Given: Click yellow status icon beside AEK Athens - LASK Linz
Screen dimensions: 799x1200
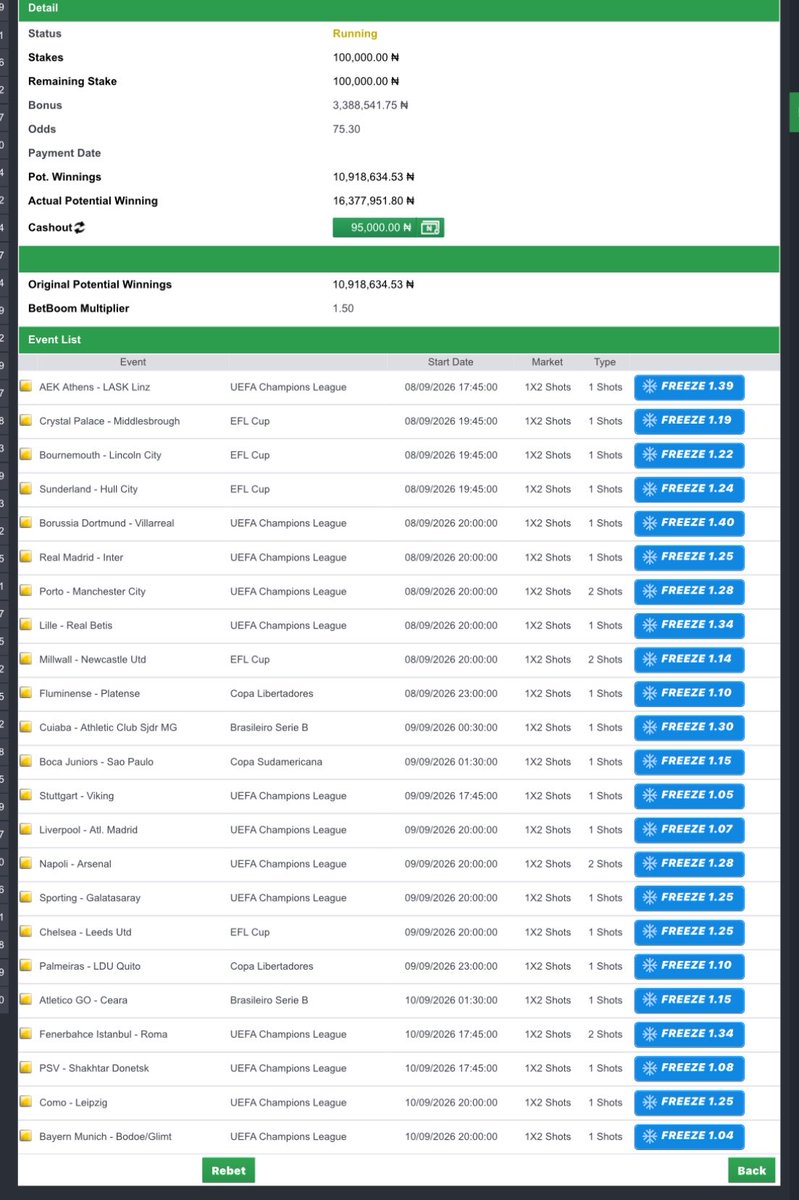Looking at the screenshot, I should pos(26,387).
